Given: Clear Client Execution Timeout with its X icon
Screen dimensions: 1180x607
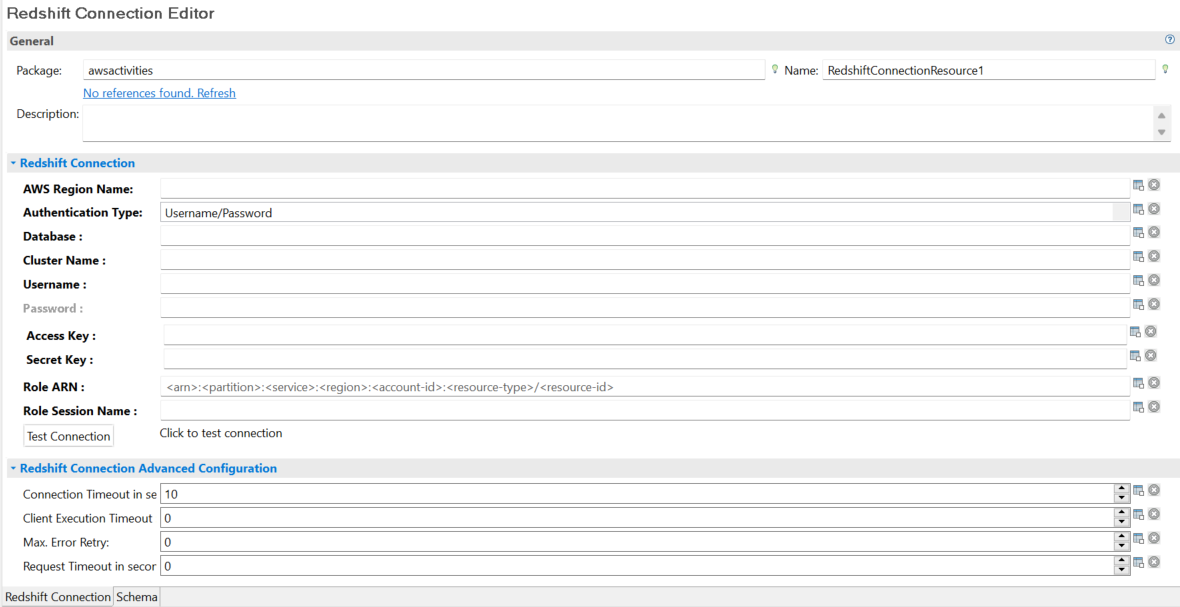Looking at the screenshot, I should pos(1154,514).
